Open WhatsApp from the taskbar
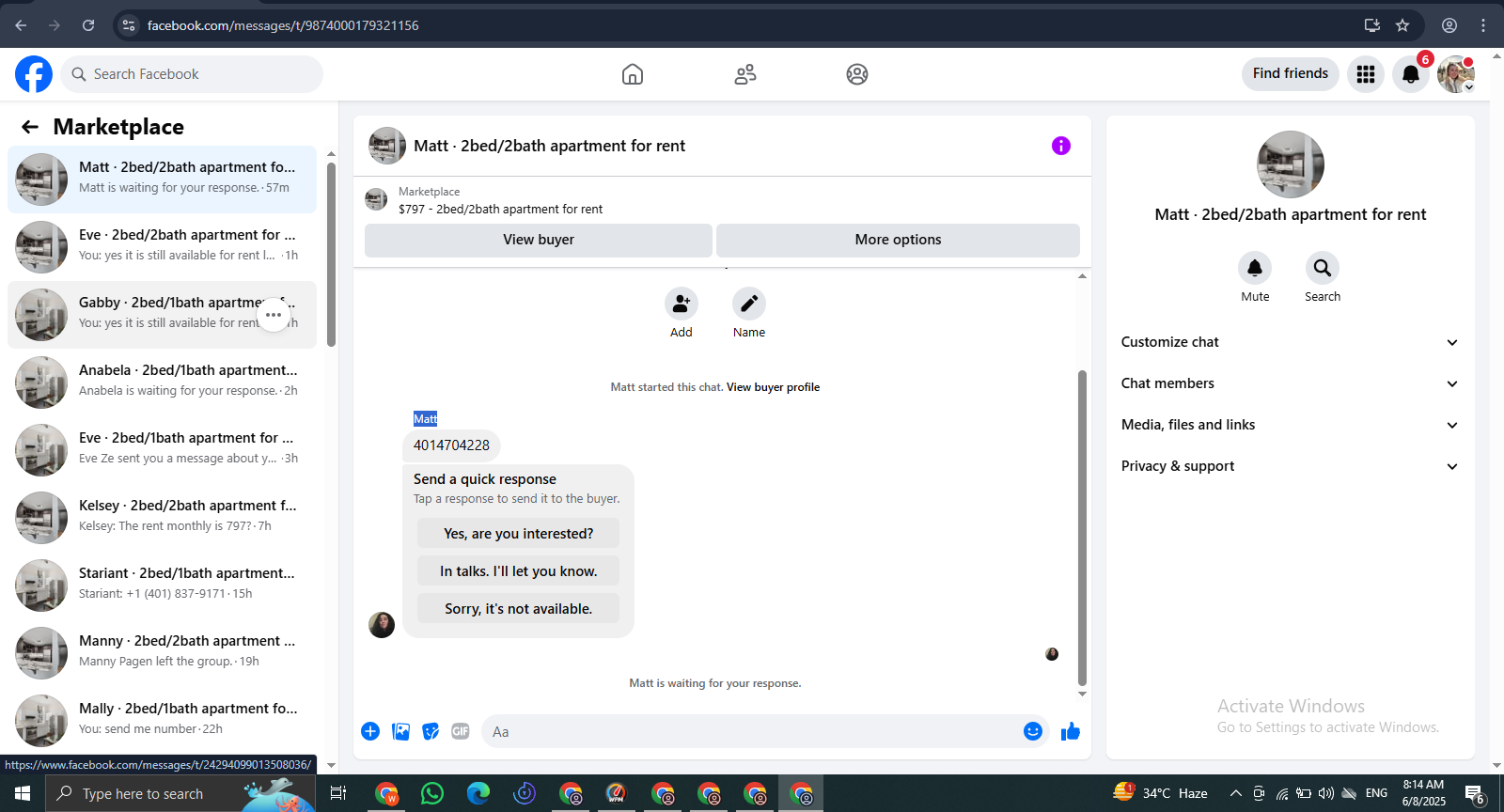 pos(432,793)
